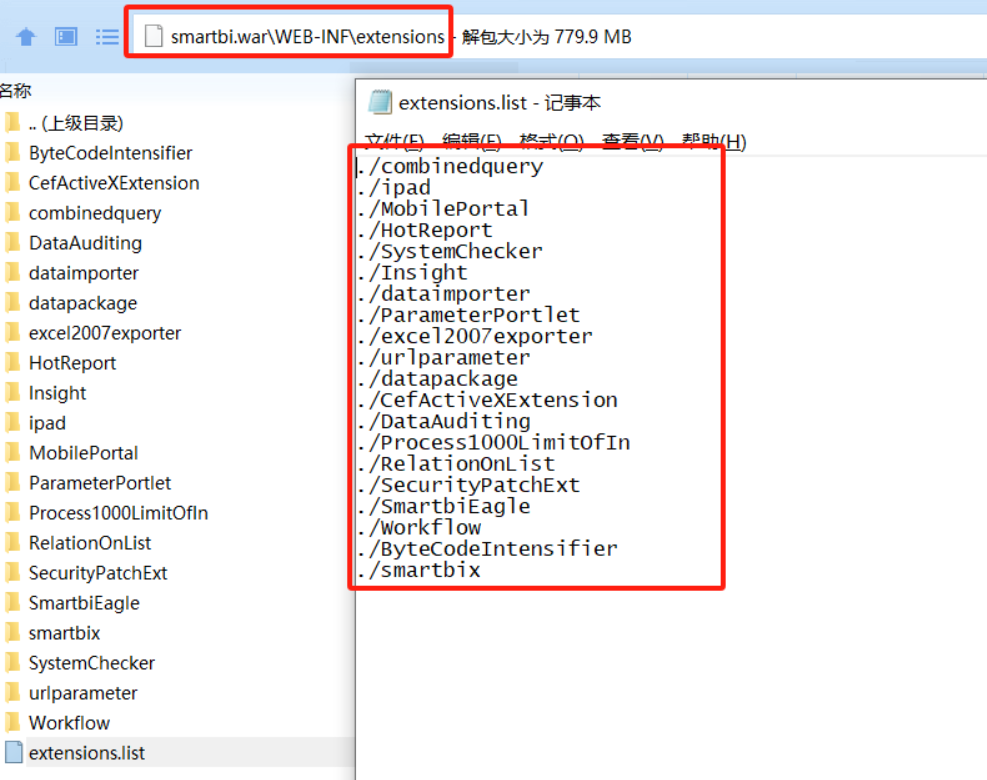
Task: Select the smartbix folder icon
Action: 11,633
